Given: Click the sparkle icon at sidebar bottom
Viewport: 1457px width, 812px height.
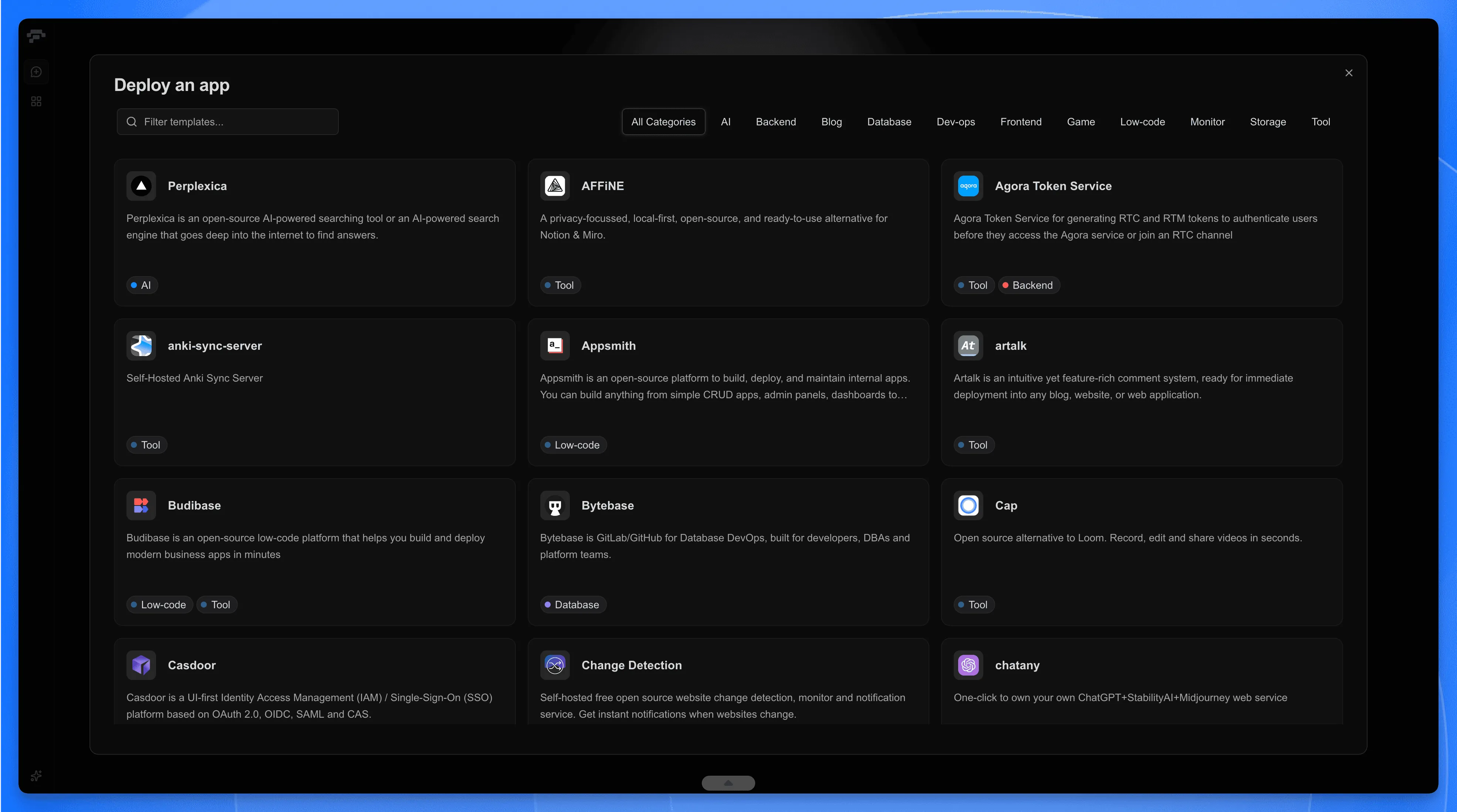Looking at the screenshot, I should click(x=36, y=776).
